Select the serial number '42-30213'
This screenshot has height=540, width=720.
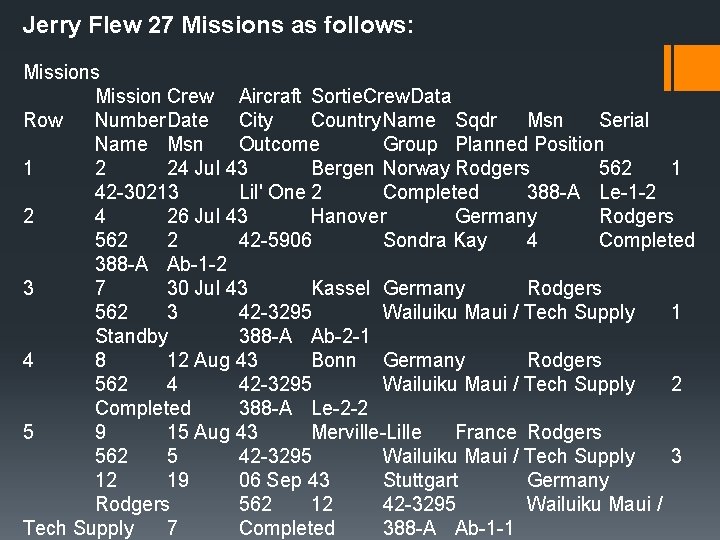coord(137,192)
